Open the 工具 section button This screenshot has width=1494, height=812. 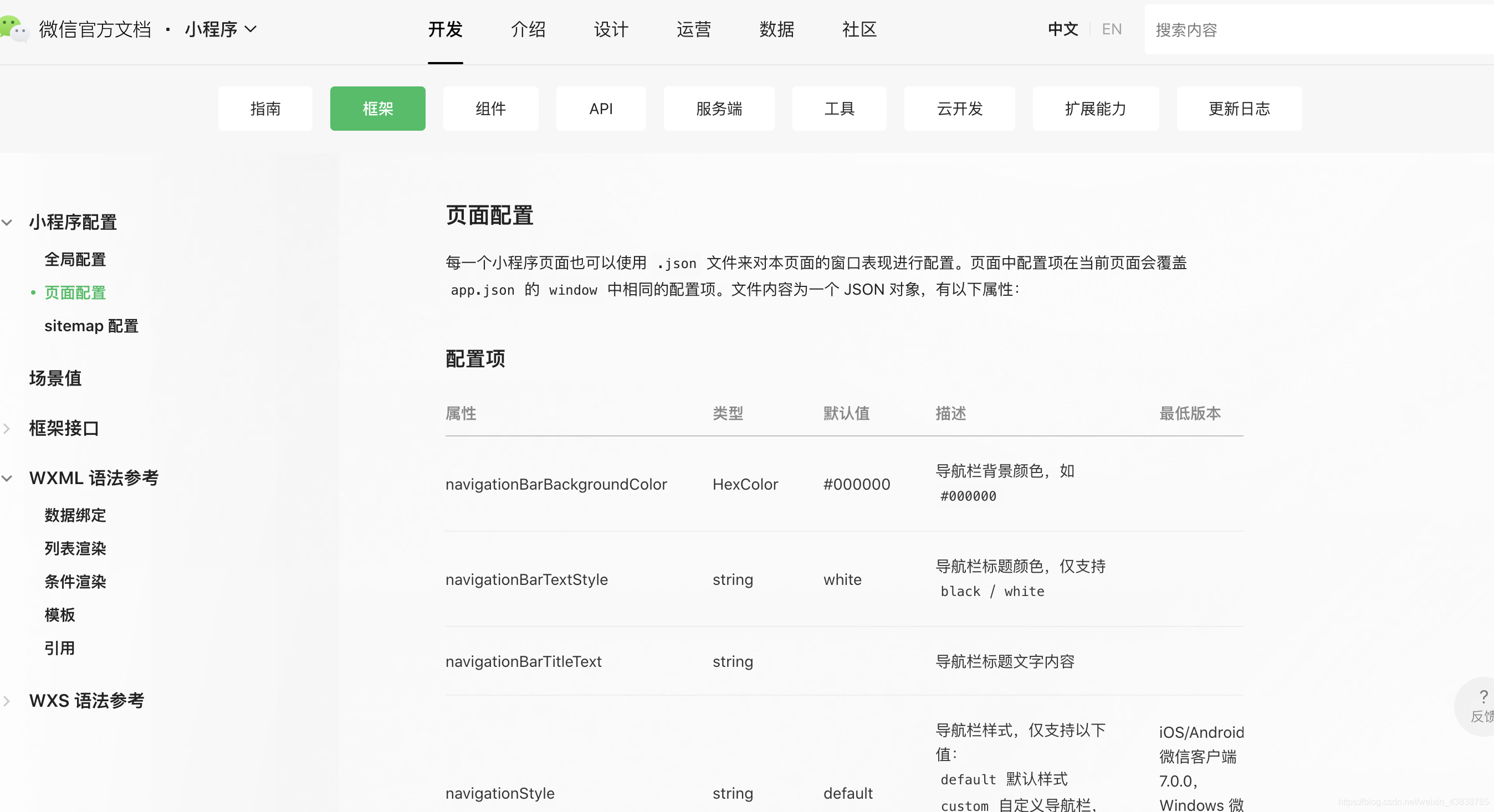coord(839,109)
